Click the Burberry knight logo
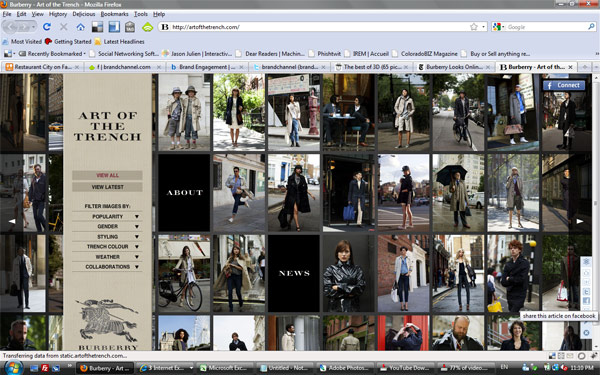The height and width of the screenshot is (375, 600). click(x=107, y=321)
